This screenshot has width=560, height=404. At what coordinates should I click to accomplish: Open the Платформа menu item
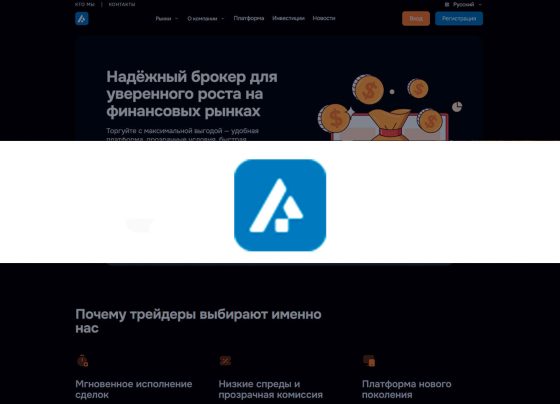(x=249, y=18)
